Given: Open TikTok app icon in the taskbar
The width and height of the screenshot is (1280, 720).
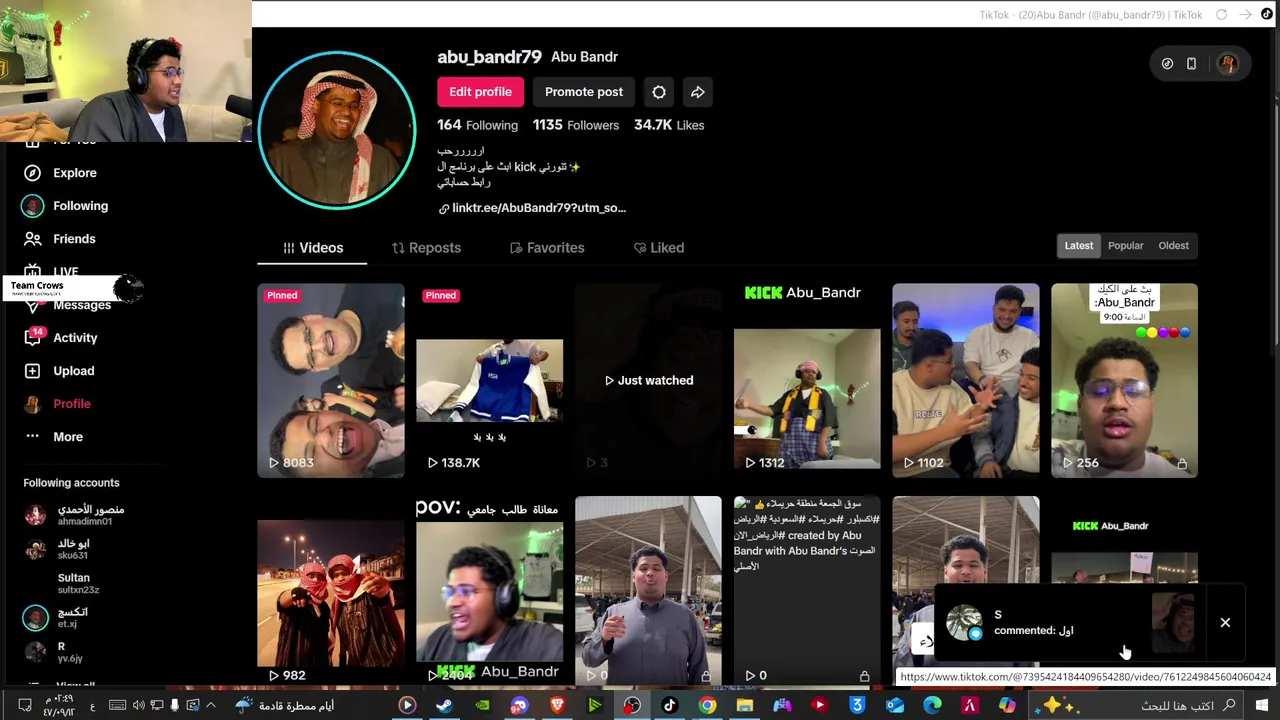Looking at the screenshot, I should (670, 705).
